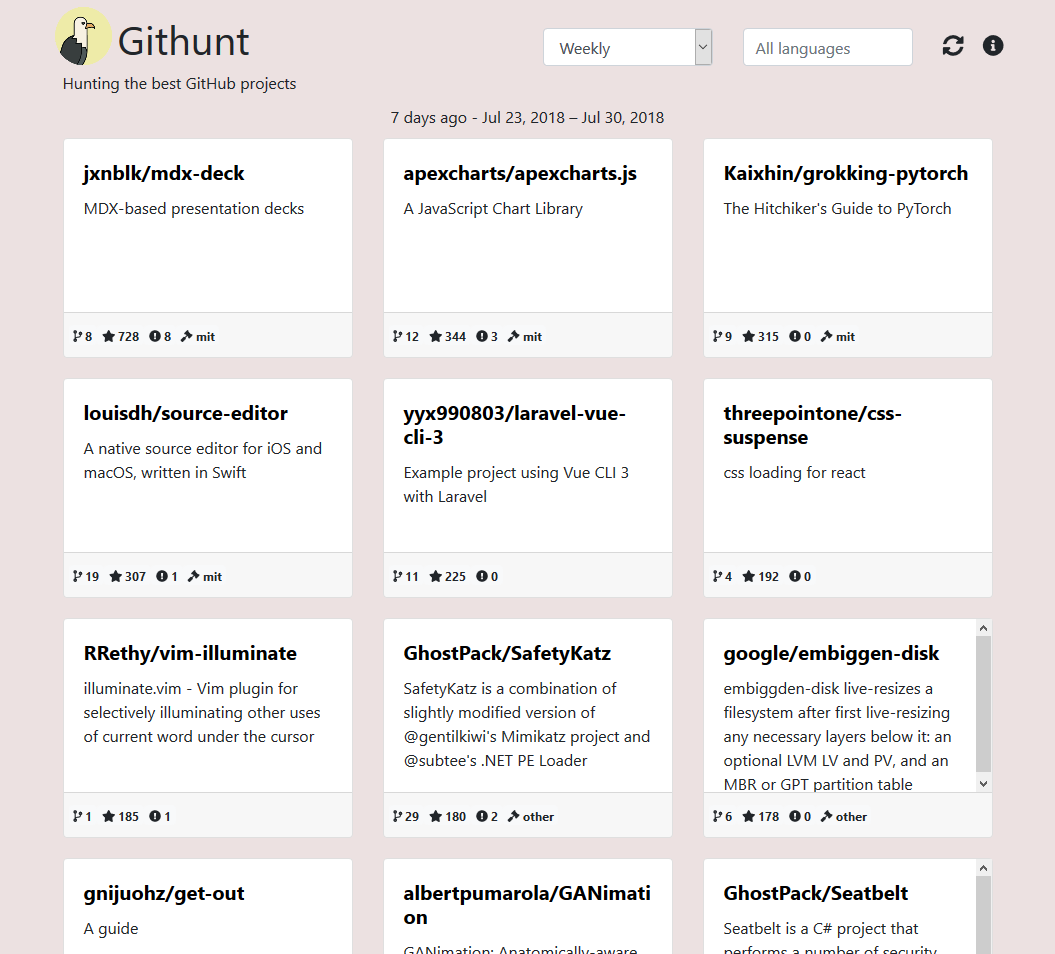This screenshot has height=954, width=1055.
Task: Open the info icon in the header
Action: tap(992, 46)
